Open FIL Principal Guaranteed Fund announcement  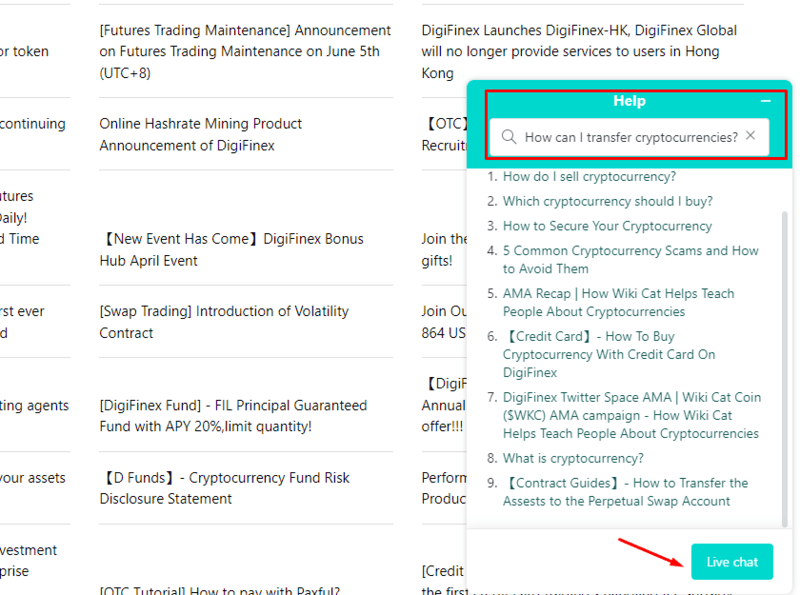pyautogui.click(x=233, y=416)
